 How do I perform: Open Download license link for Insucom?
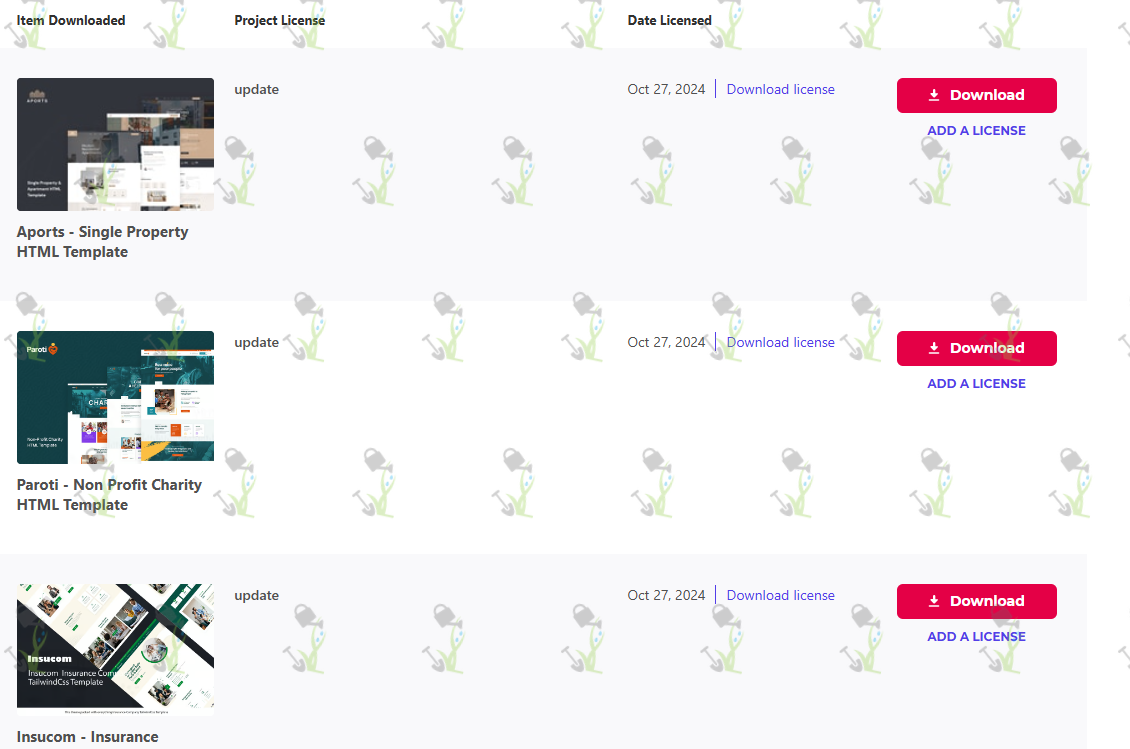pyautogui.click(x=780, y=595)
